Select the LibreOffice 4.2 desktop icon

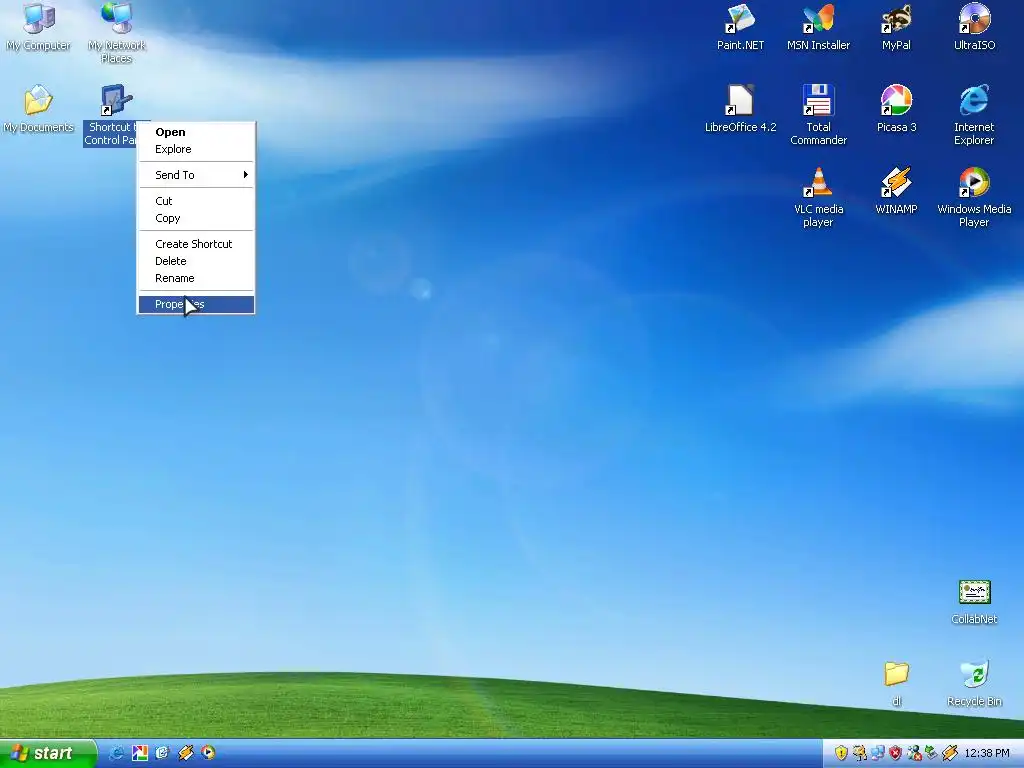[740, 108]
